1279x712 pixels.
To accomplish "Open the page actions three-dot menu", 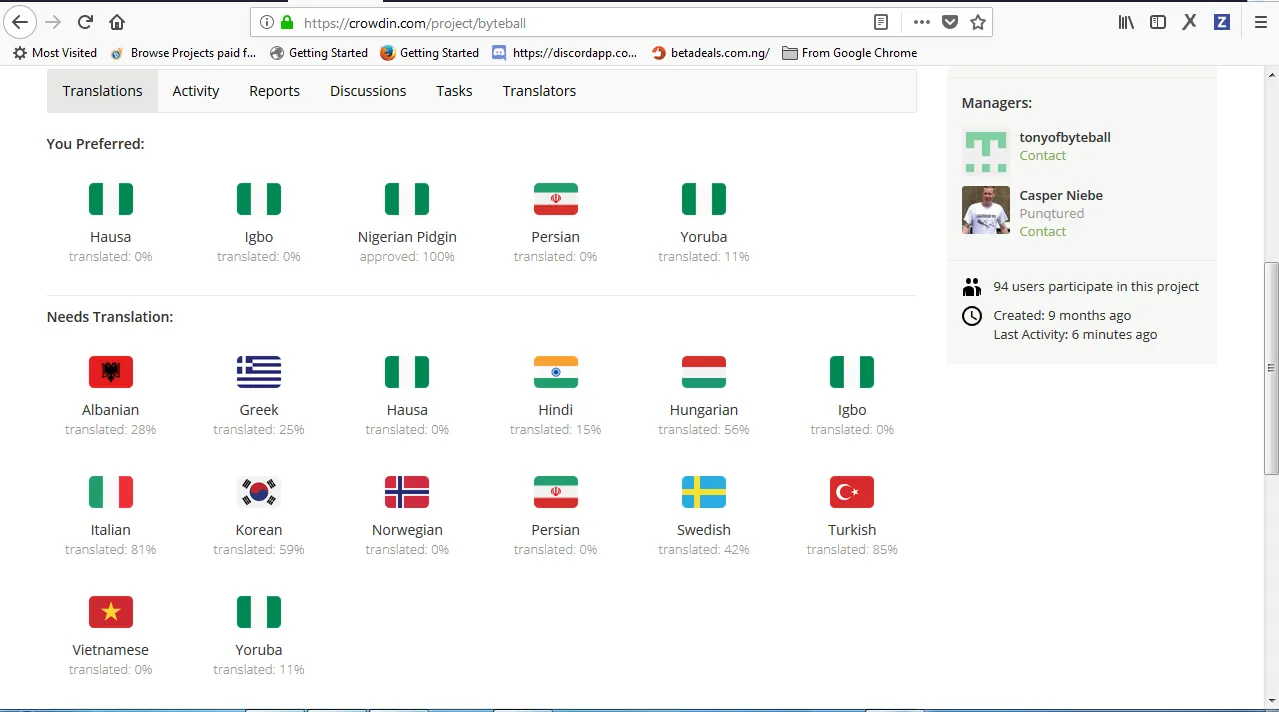I will (922, 22).
